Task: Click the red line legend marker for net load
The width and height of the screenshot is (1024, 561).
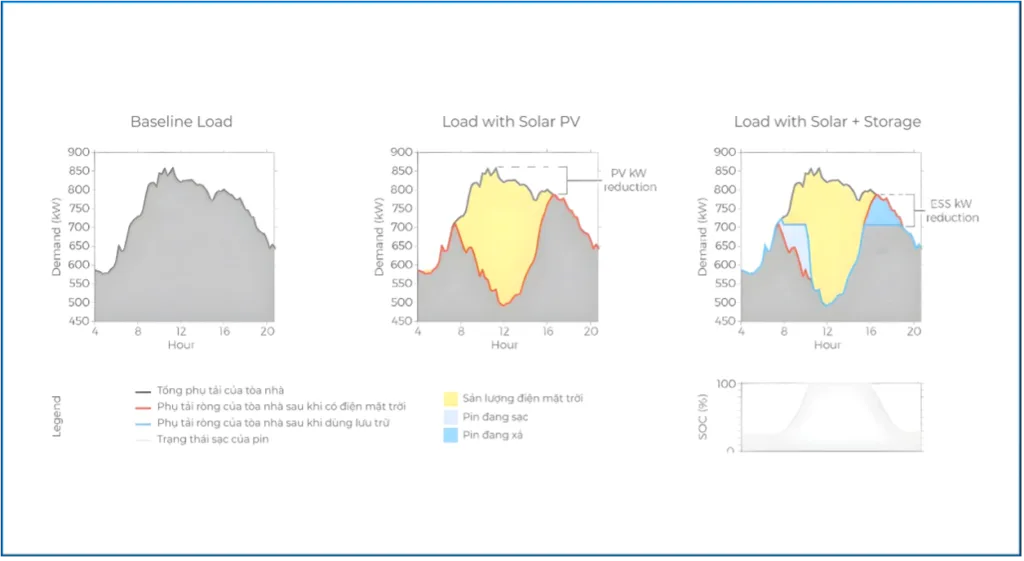Action: click(x=142, y=407)
